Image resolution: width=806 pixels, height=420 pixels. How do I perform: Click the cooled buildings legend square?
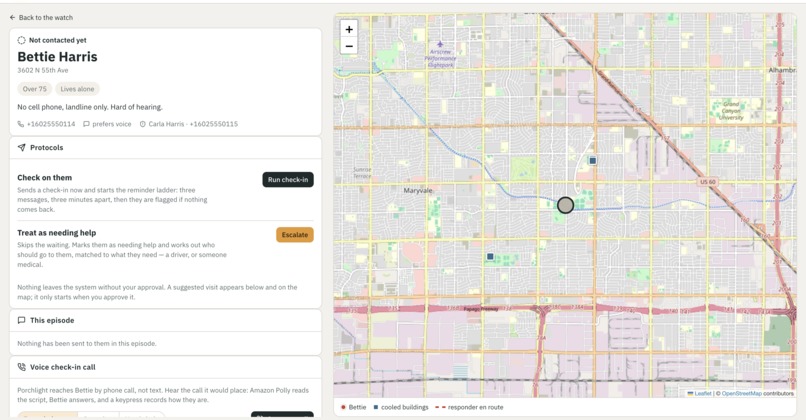pos(376,407)
